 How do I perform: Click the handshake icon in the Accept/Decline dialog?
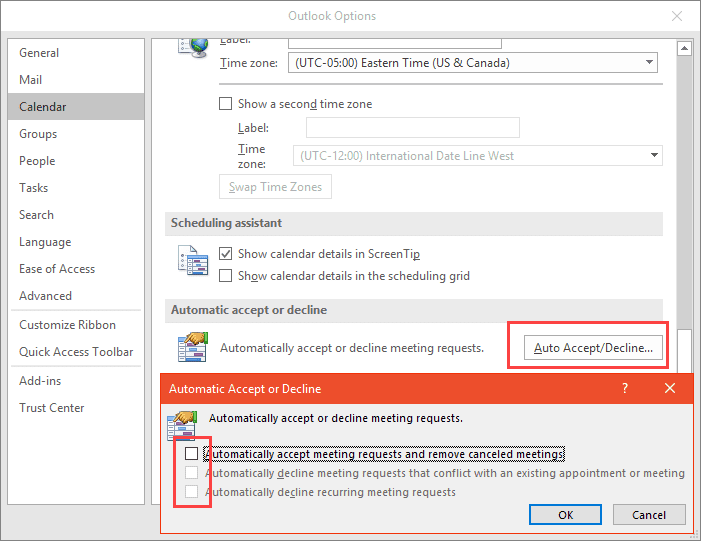pyautogui.click(x=181, y=424)
